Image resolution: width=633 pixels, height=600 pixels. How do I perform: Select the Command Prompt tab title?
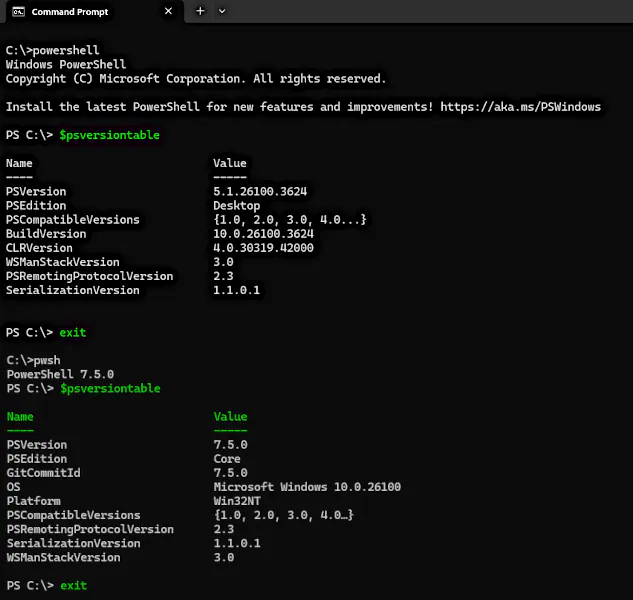pos(70,12)
